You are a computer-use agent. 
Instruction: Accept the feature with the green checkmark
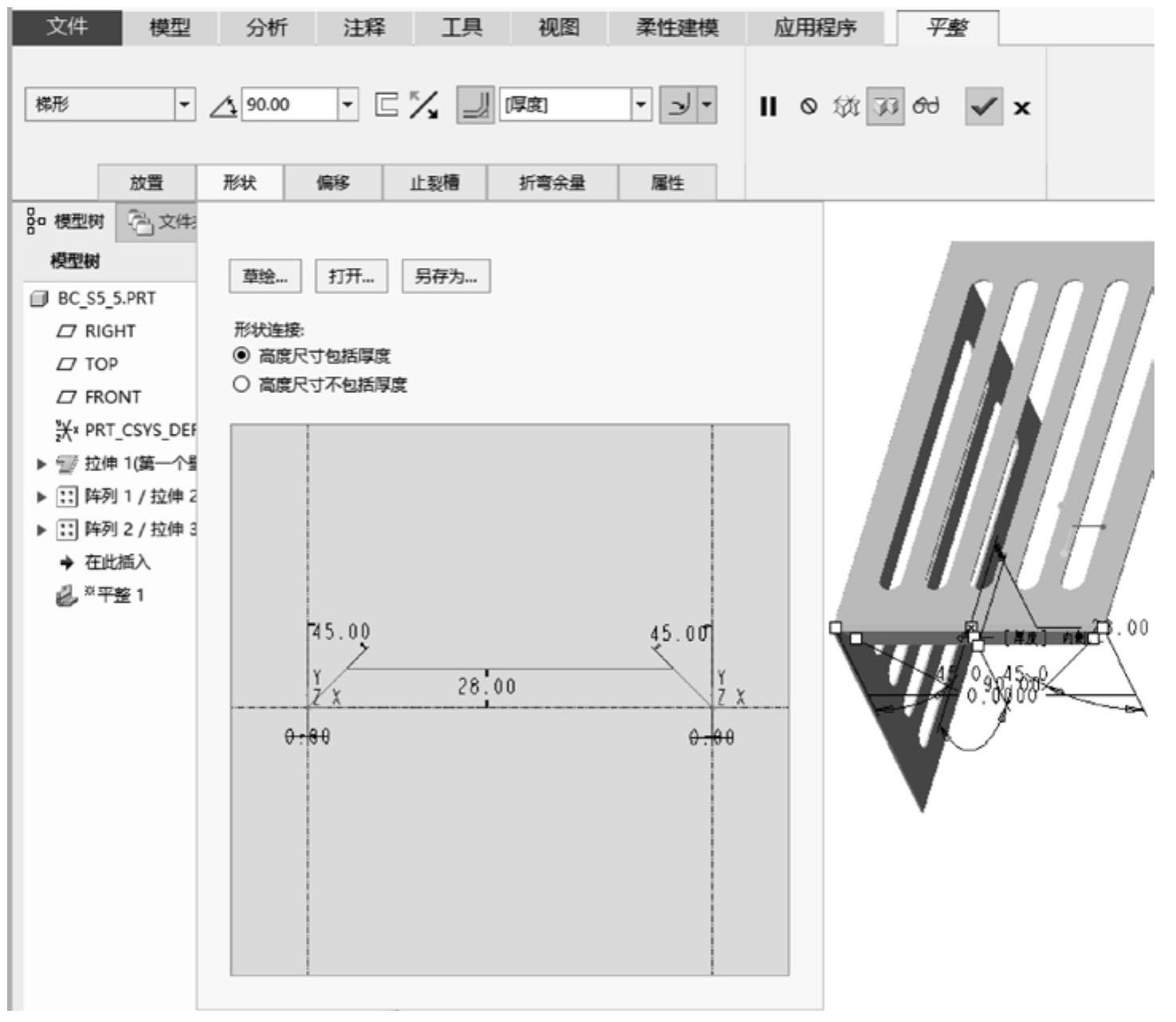[x=983, y=106]
